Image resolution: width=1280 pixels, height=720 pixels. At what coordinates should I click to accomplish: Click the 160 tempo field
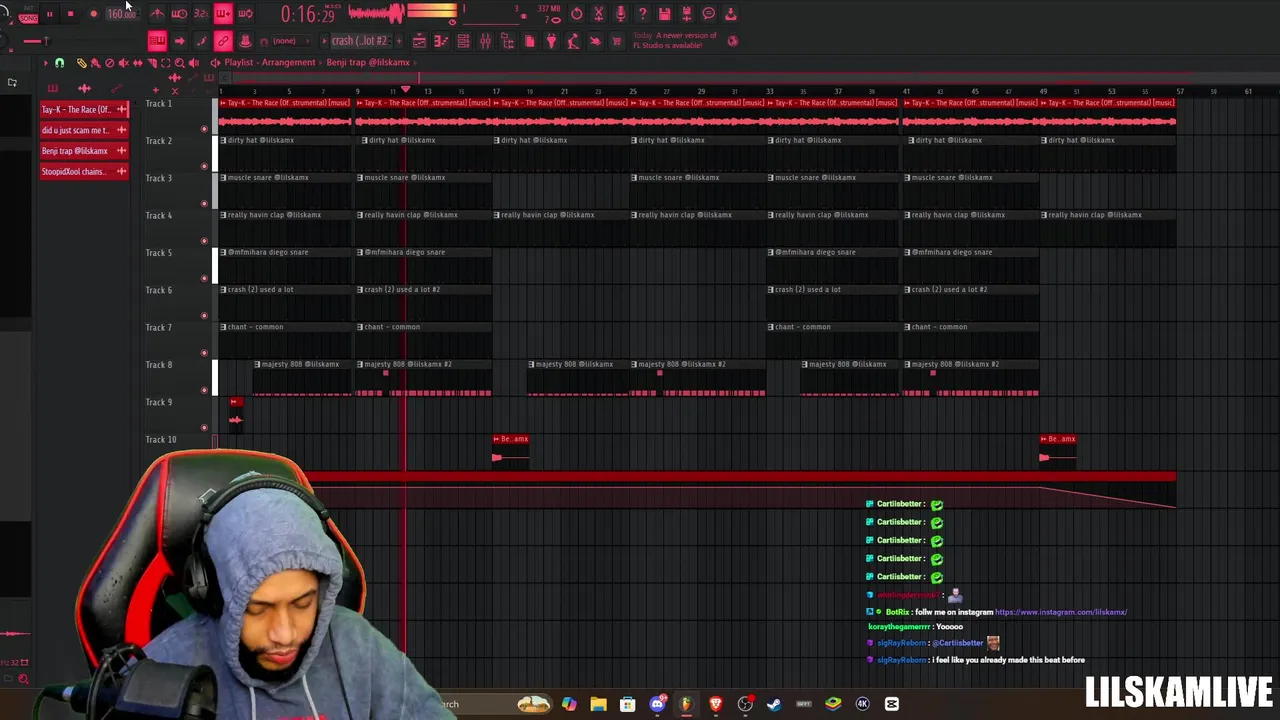(121, 14)
